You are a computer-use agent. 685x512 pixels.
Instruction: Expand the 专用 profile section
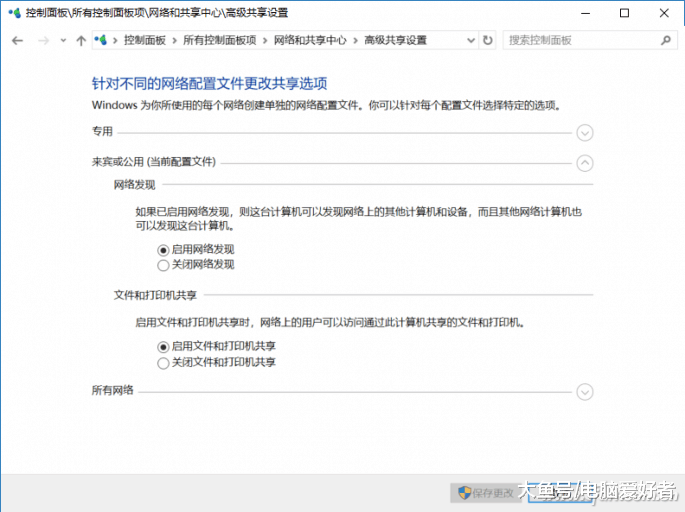pos(585,132)
